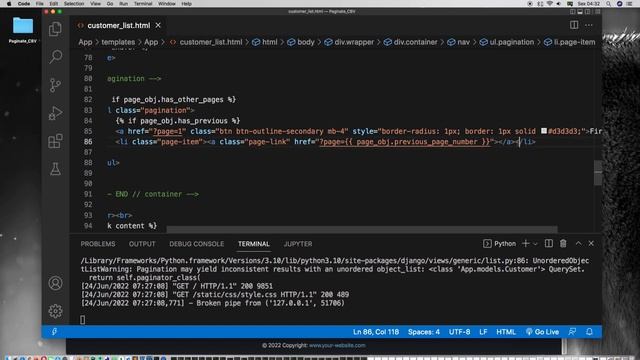
Task: Open Siri icon in menu bar
Action: (x=619, y=4)
